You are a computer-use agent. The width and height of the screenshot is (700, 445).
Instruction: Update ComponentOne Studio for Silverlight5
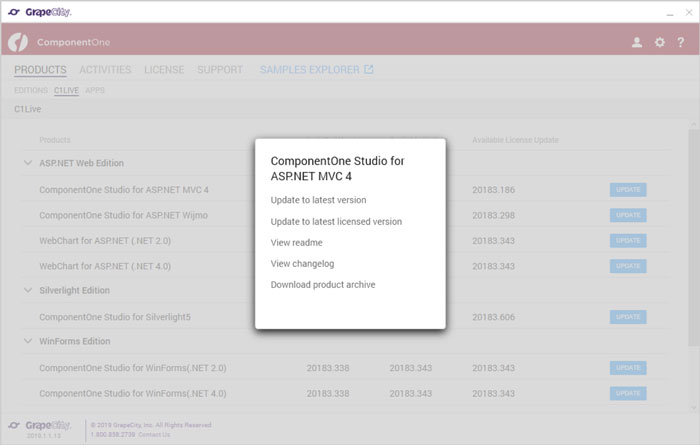point(628,317)
